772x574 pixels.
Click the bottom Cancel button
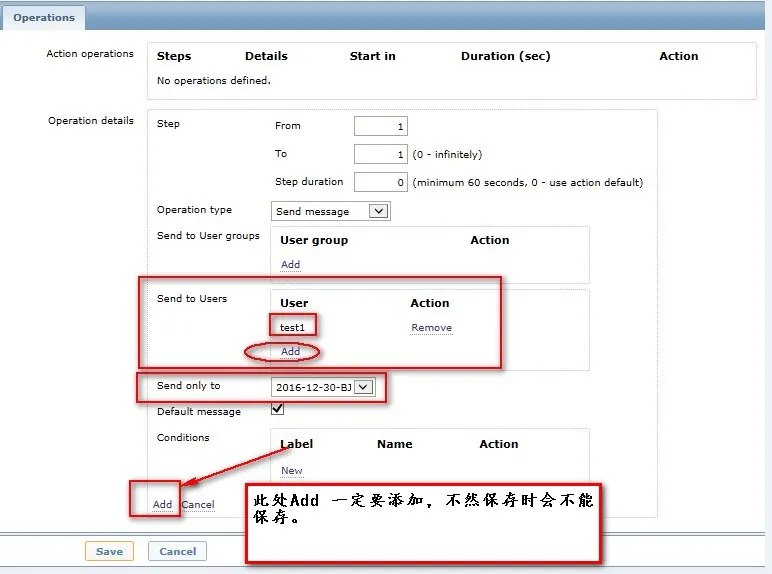tap(177, 551)
